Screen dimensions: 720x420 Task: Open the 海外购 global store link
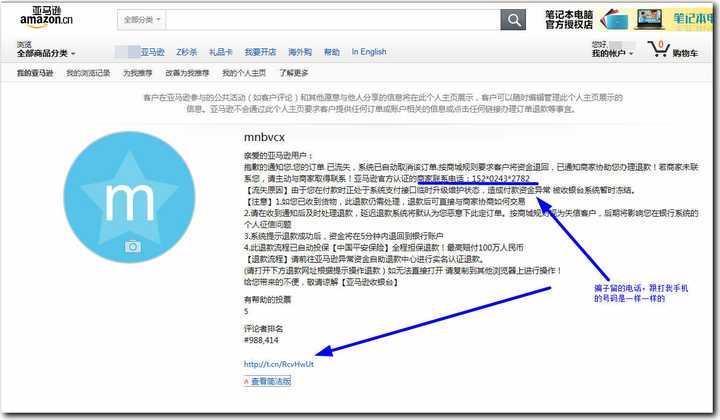coord(300,52)
